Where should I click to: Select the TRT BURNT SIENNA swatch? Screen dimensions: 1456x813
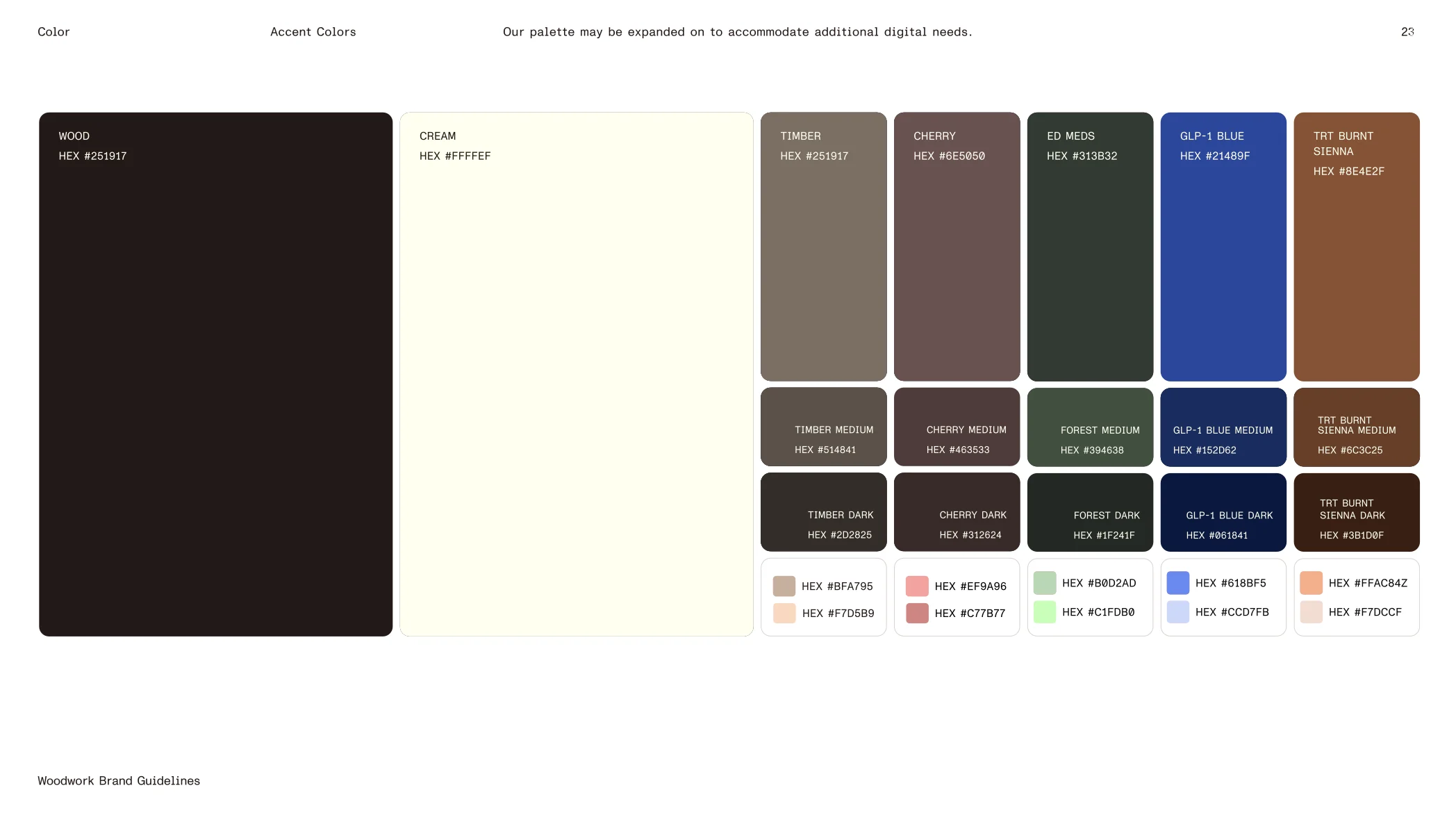(x=1356, y=247)
